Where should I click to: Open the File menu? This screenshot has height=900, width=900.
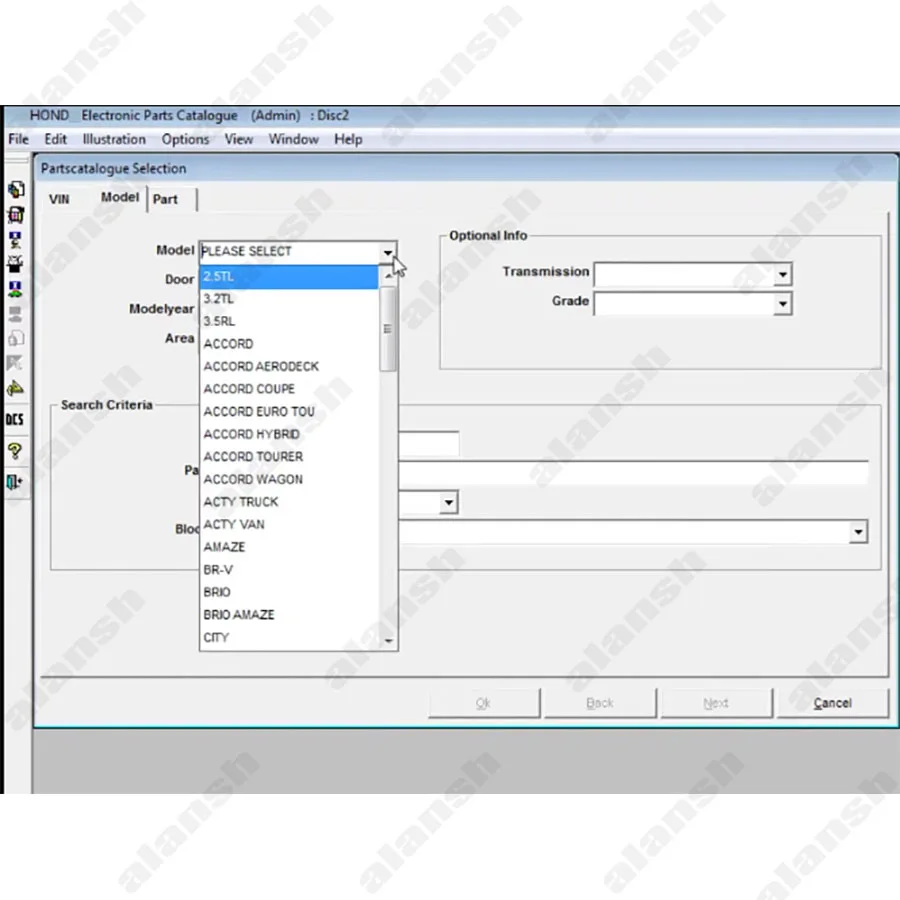pyautogui.click(x=18, y=139)
